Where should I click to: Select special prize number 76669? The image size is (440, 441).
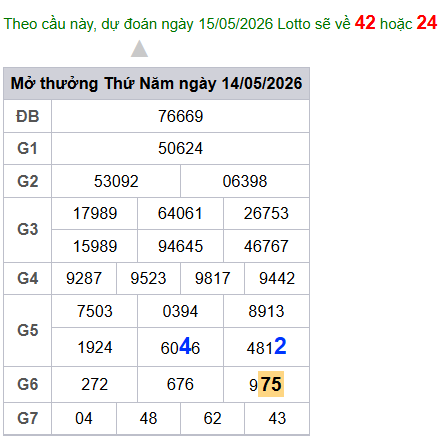tap(180, 116)
